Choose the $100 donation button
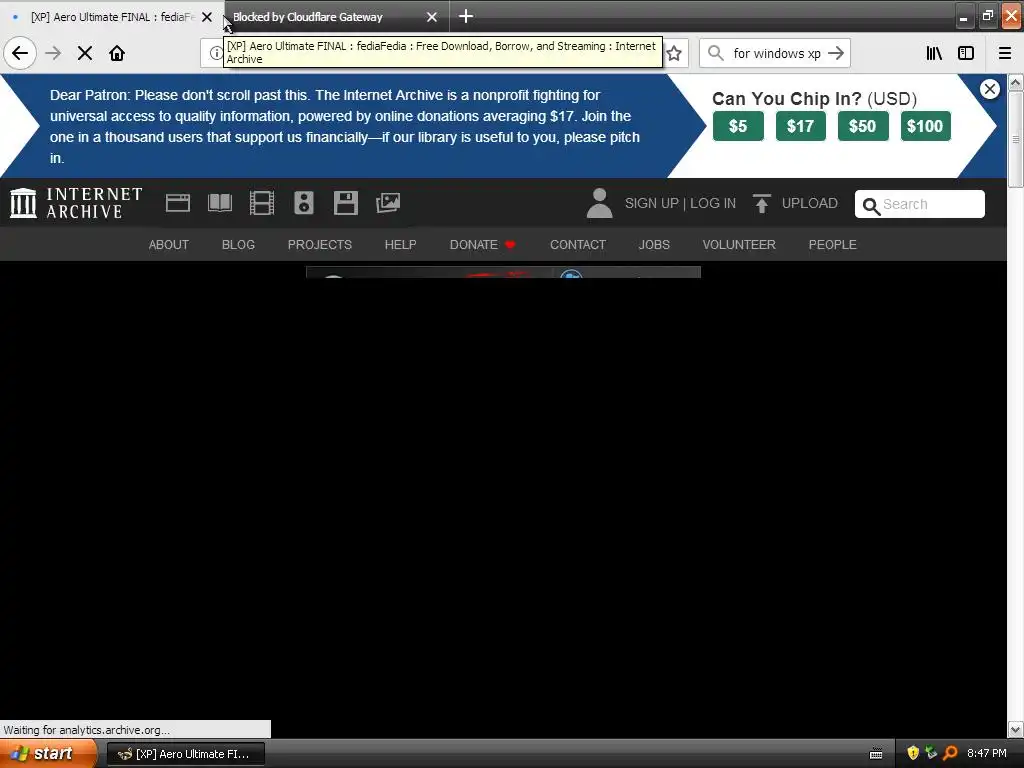 tap(925, 126)
